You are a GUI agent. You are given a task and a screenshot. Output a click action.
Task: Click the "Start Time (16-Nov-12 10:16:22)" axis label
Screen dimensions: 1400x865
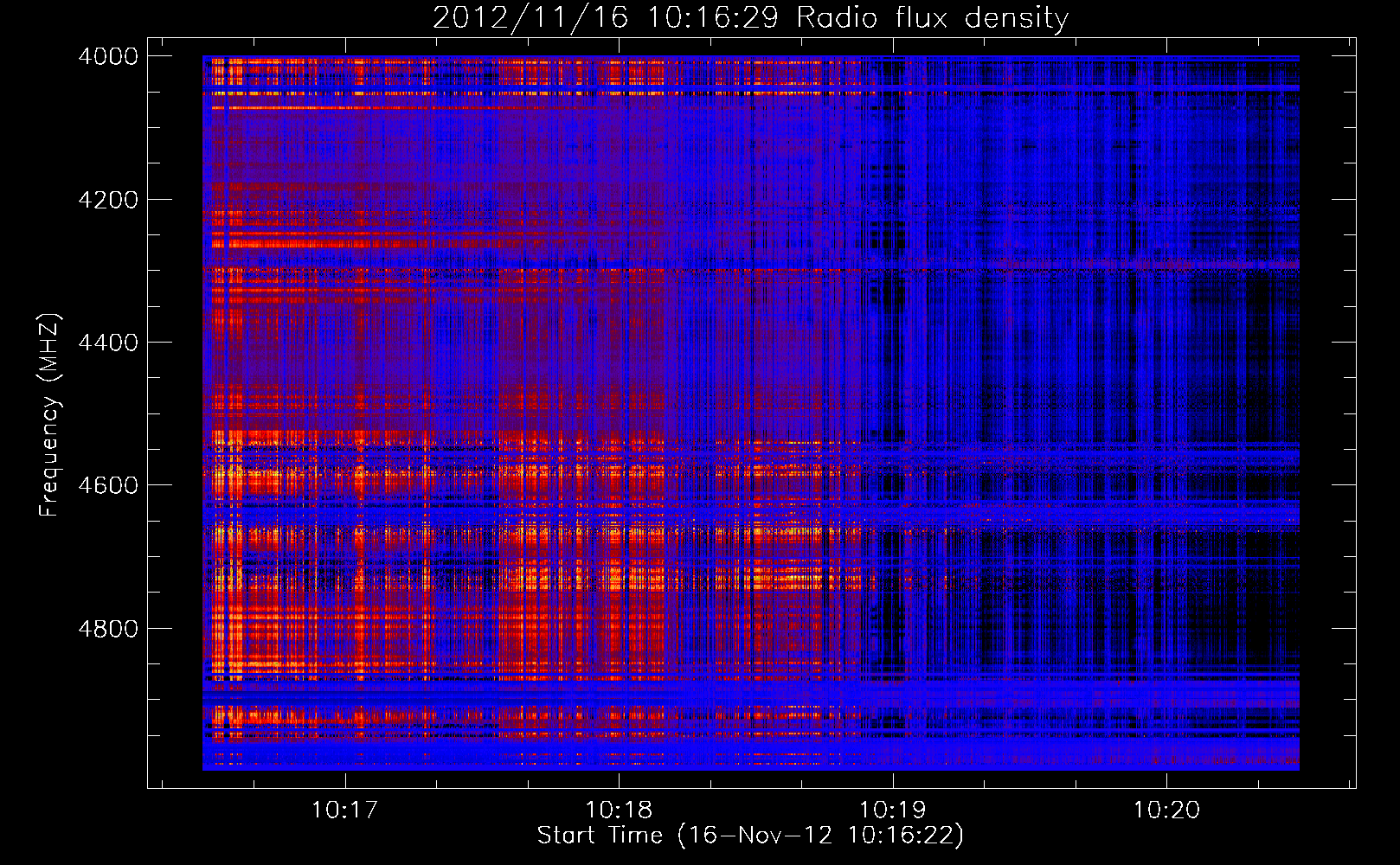coord(750,836)
